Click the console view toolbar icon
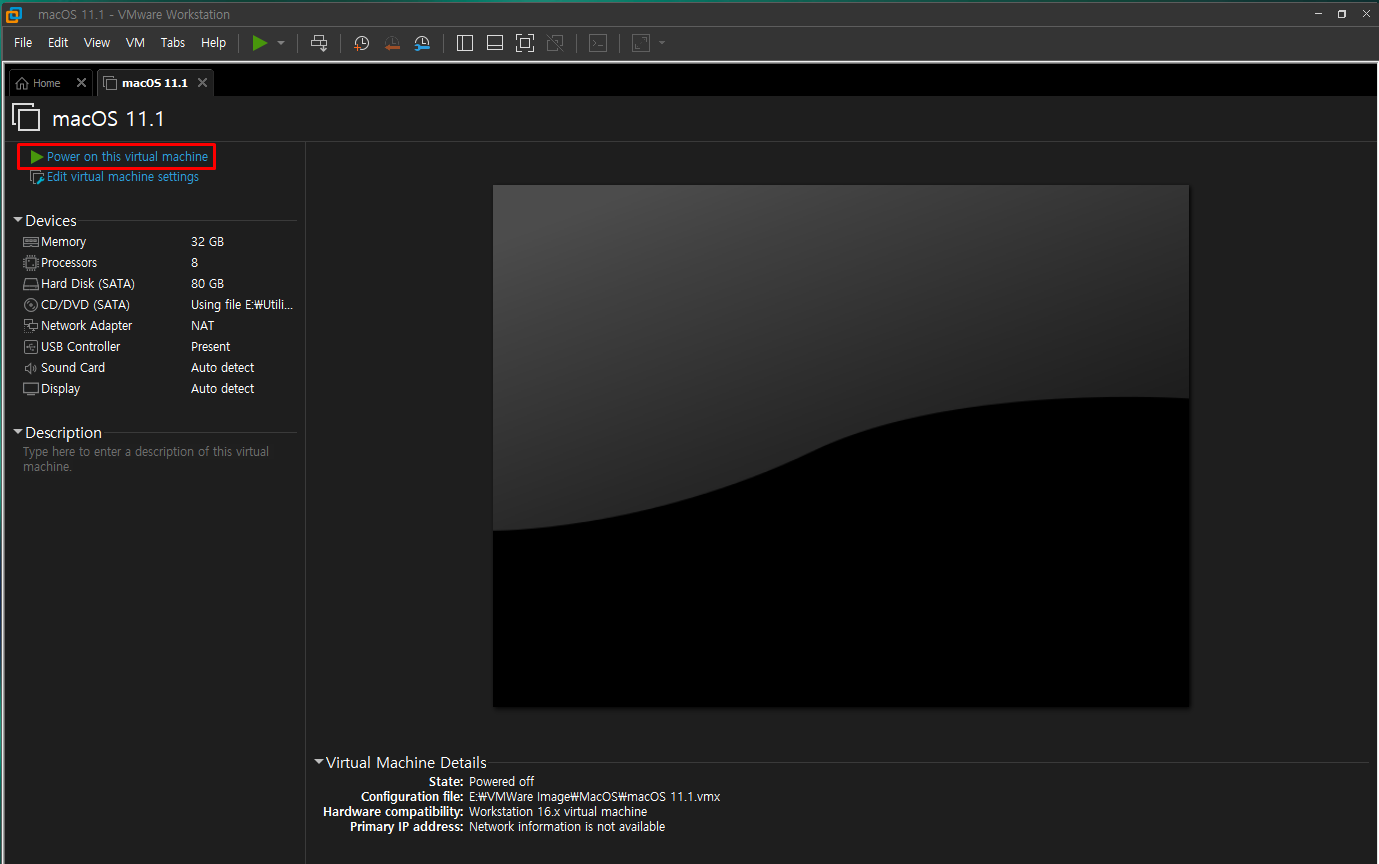Viewport: 1379px width, 864px height. [x=598, y=43]
